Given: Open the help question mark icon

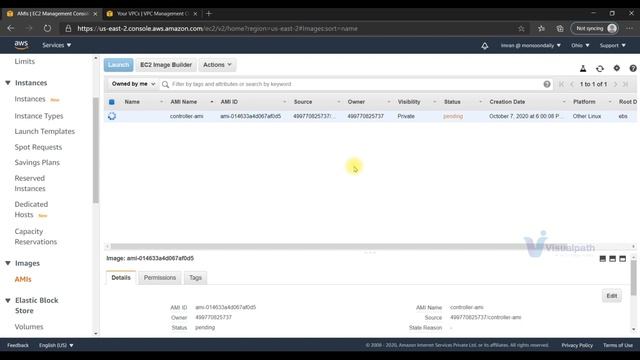Looking at the screenshot, I should coord(633,69).
